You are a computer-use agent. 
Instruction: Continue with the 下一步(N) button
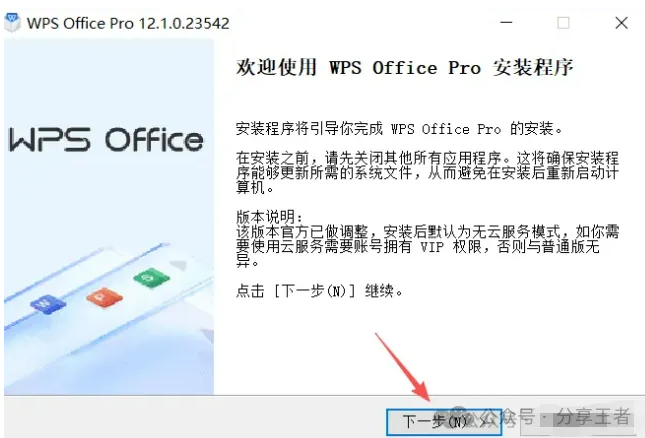coord(444,422)
